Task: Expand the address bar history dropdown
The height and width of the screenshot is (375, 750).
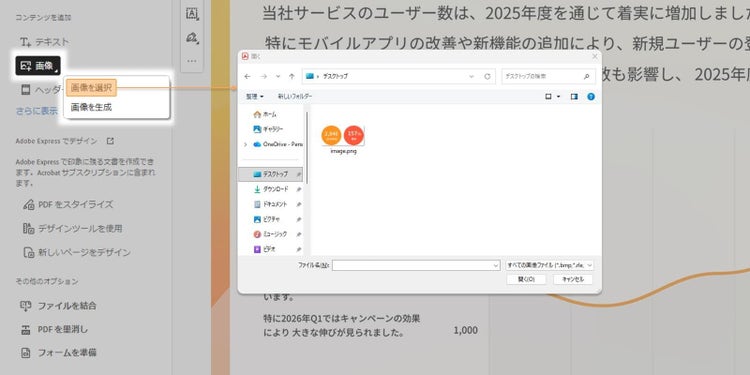Action: 471,77
